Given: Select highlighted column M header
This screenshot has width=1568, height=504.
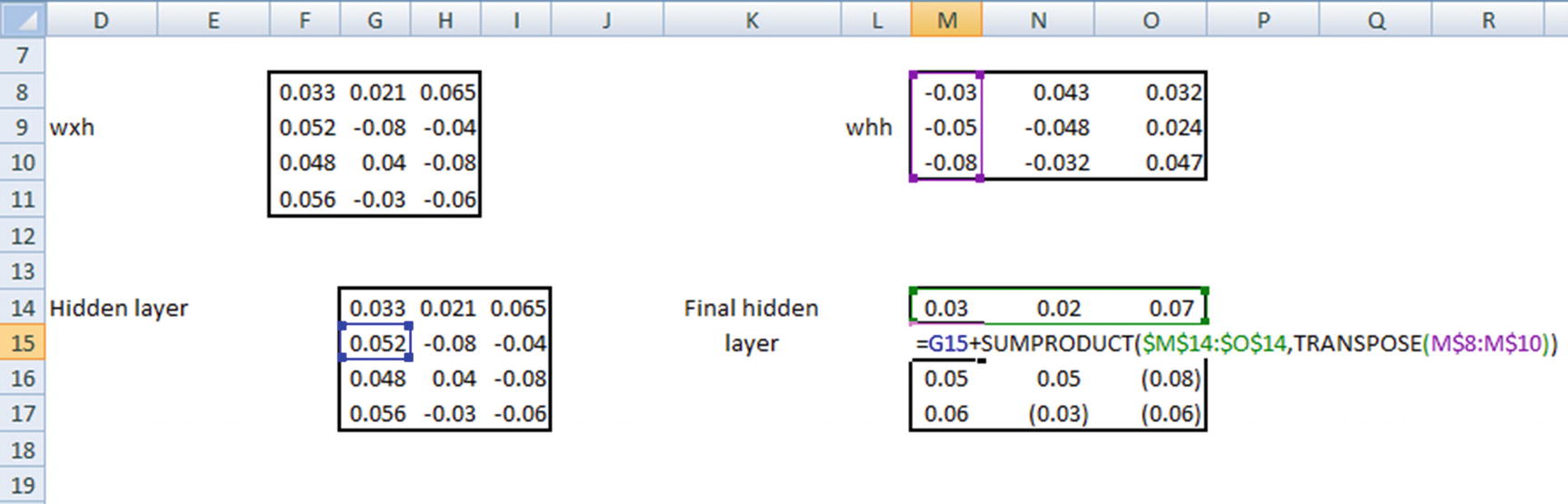Looking at the screenshot, I should click(x=946, y=19).
